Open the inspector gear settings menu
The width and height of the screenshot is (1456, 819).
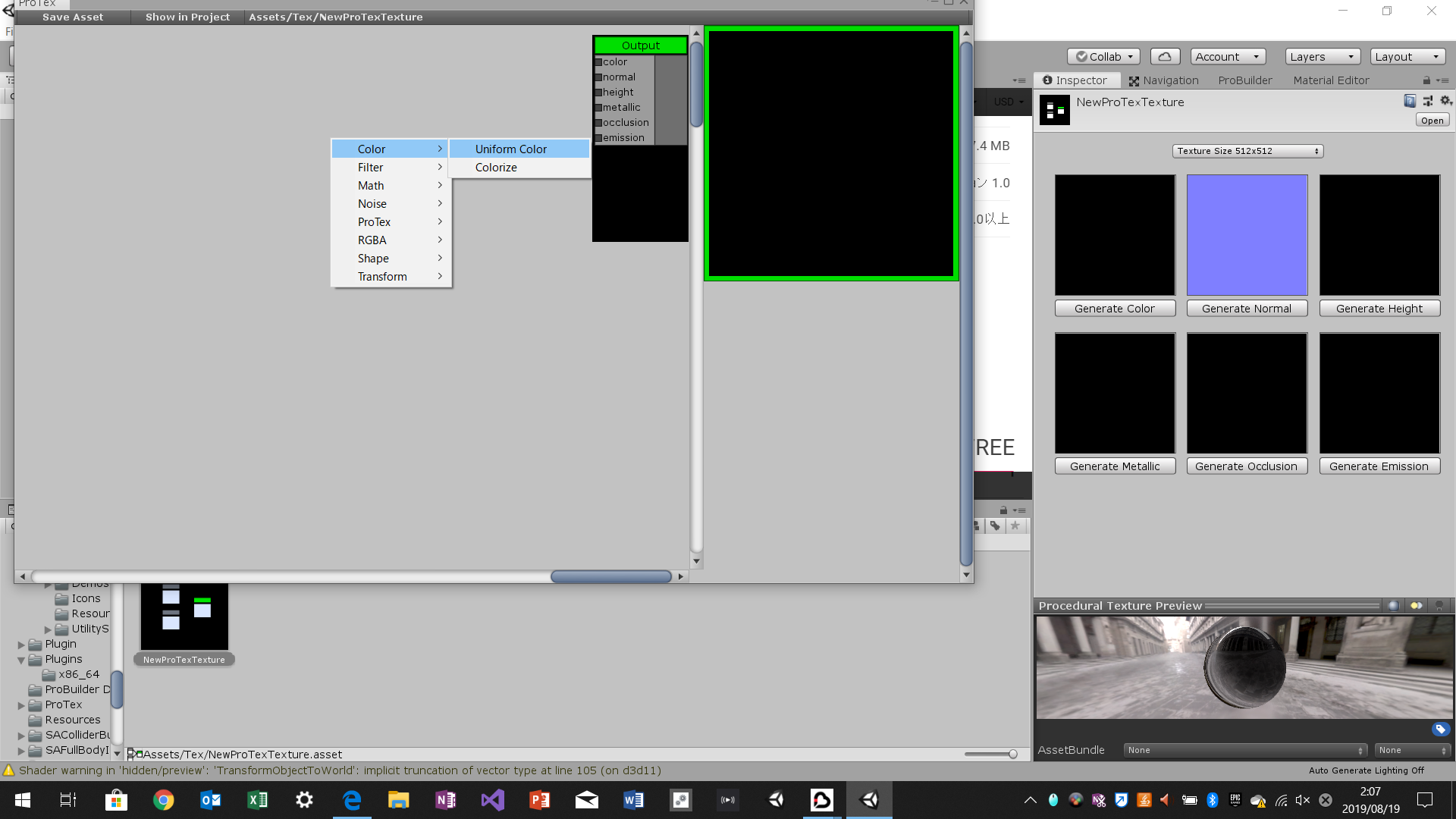tap(1445, 101)
